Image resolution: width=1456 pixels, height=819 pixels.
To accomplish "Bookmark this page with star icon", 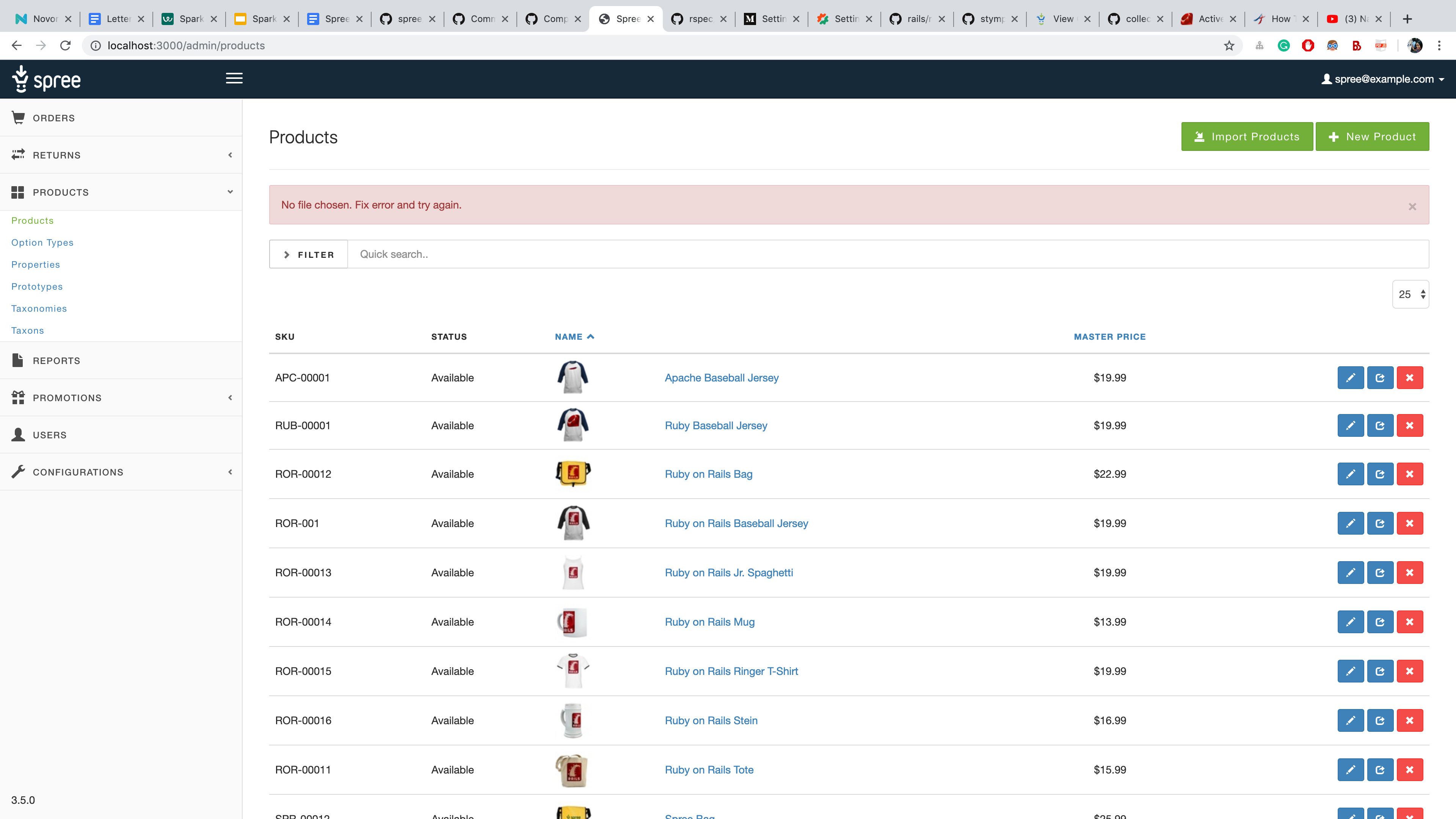I will pos(1229,46).
